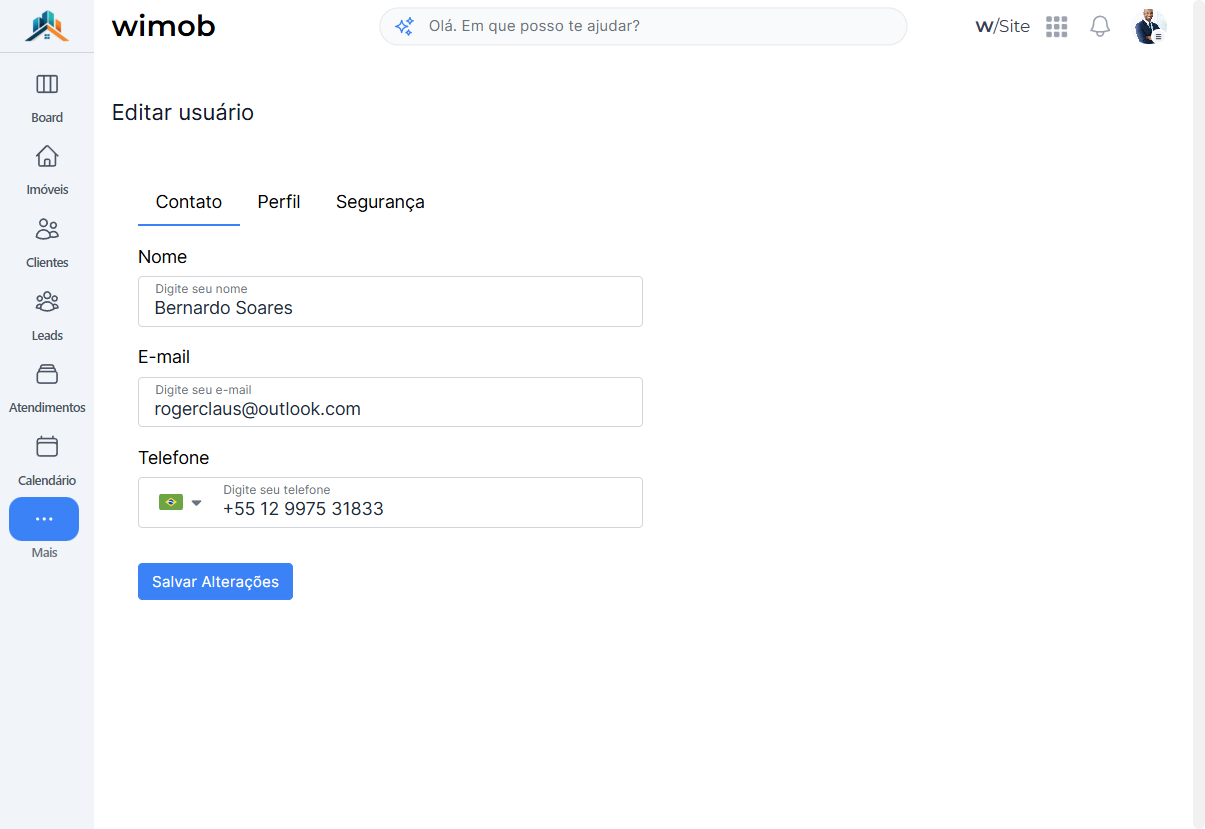Open the Leads group icon
This screenshot has height=829, width=1205.
pos(47,301)
